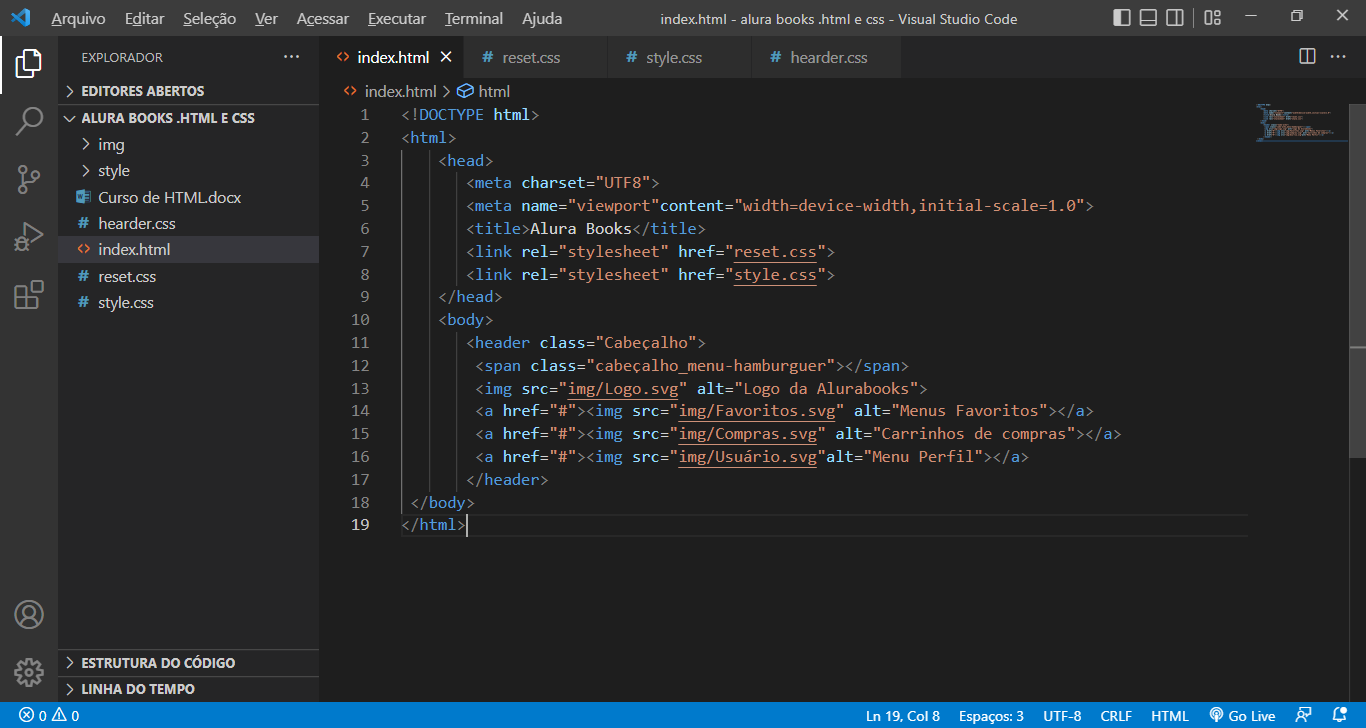
Task: Expand the Linha do Tempo section
Action: pos(188,689)
